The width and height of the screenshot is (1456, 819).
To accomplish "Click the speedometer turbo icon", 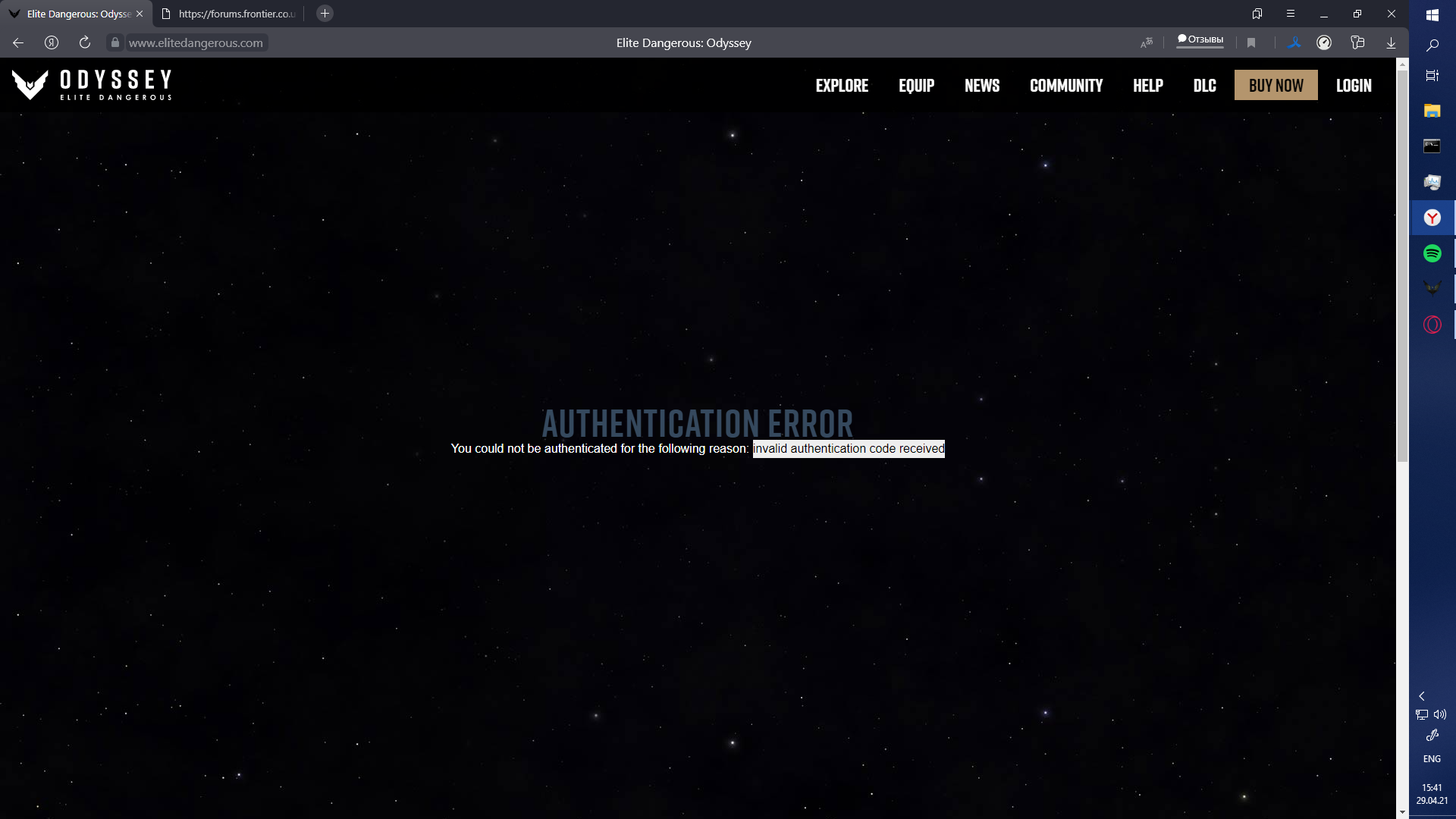I will coord(1324,42).
